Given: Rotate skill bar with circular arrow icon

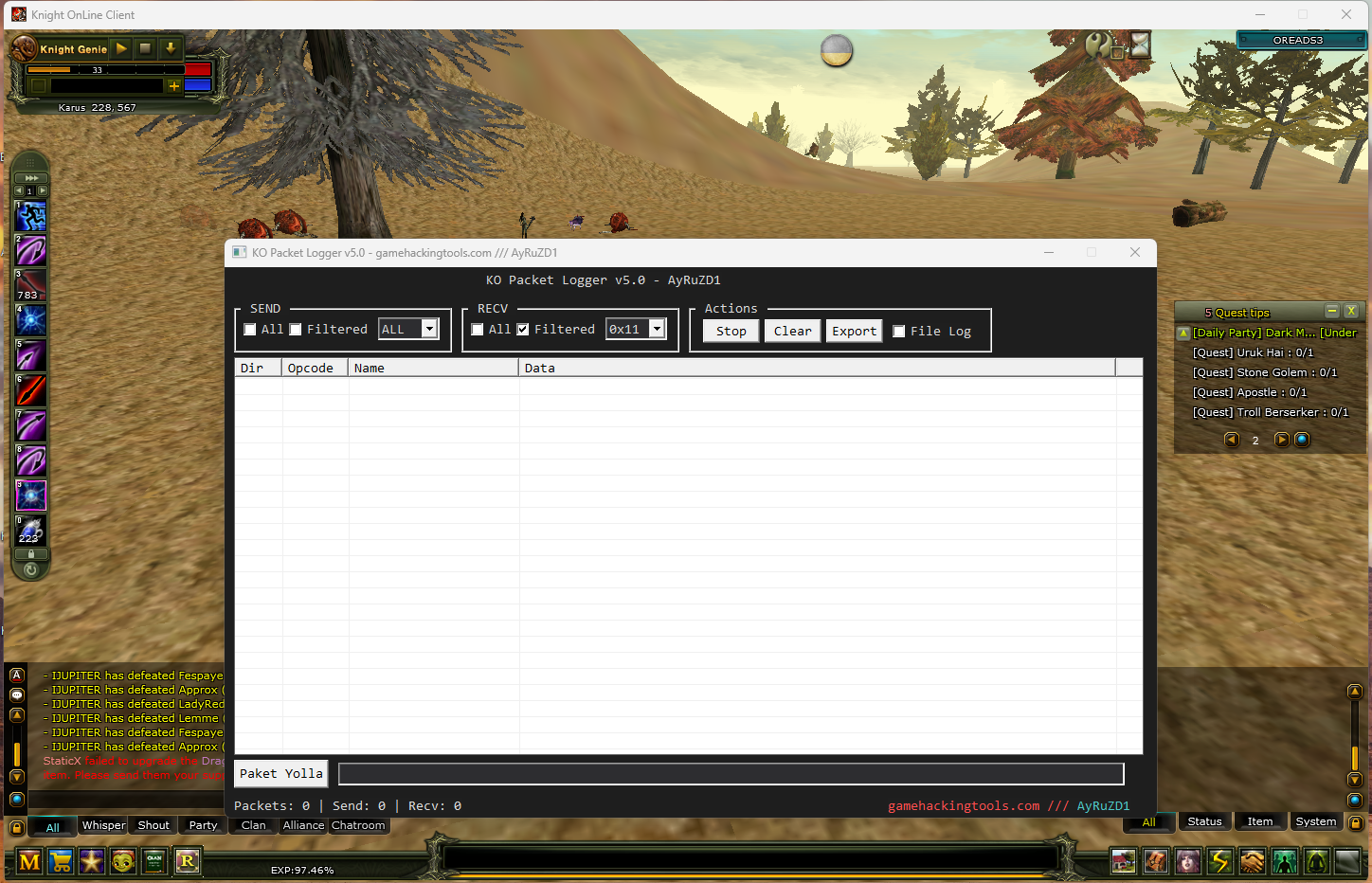Looking at the screenshot, I should pos(31,569).
